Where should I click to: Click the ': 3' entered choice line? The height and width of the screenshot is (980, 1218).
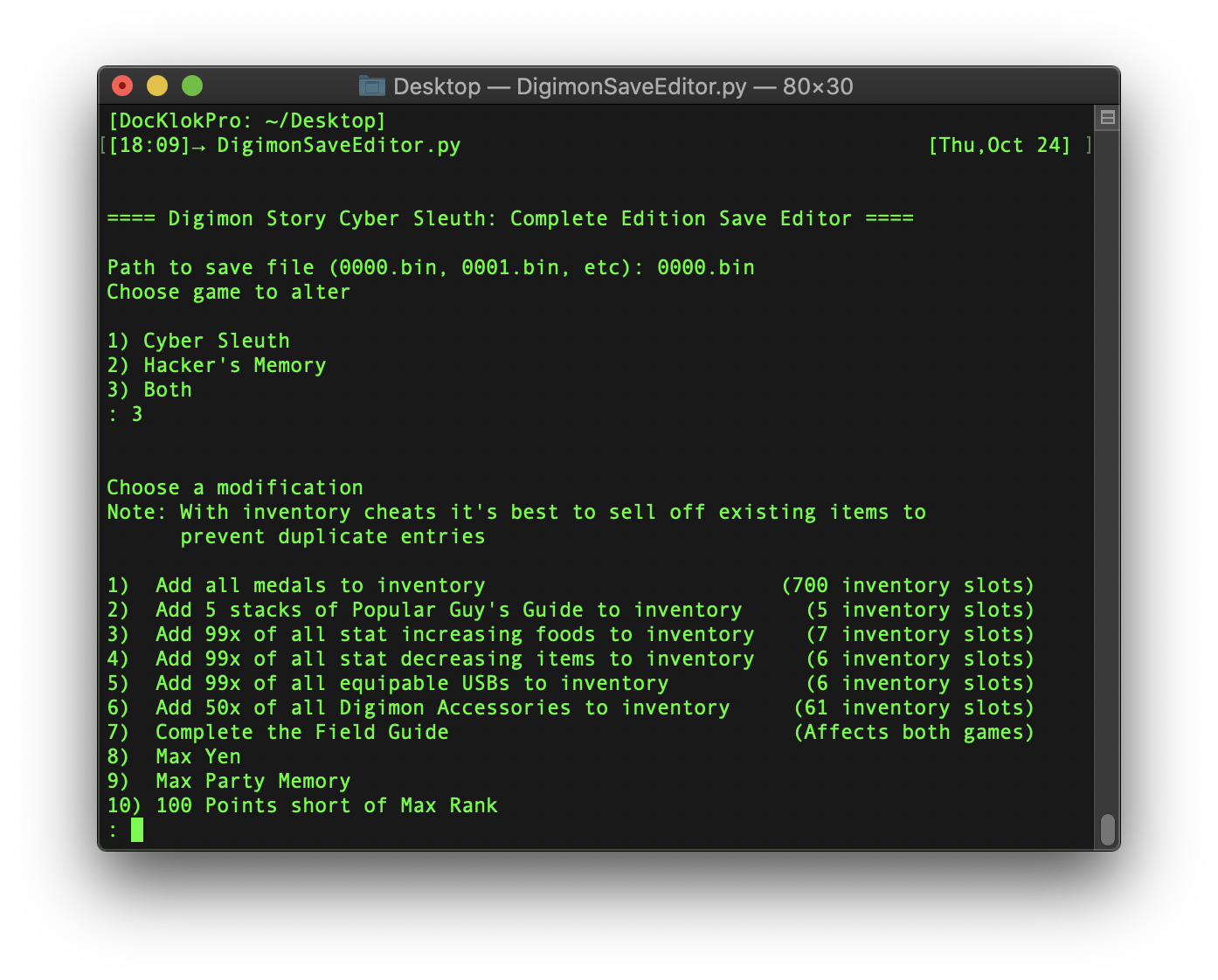pyautogui.click(x=125, y=414)
